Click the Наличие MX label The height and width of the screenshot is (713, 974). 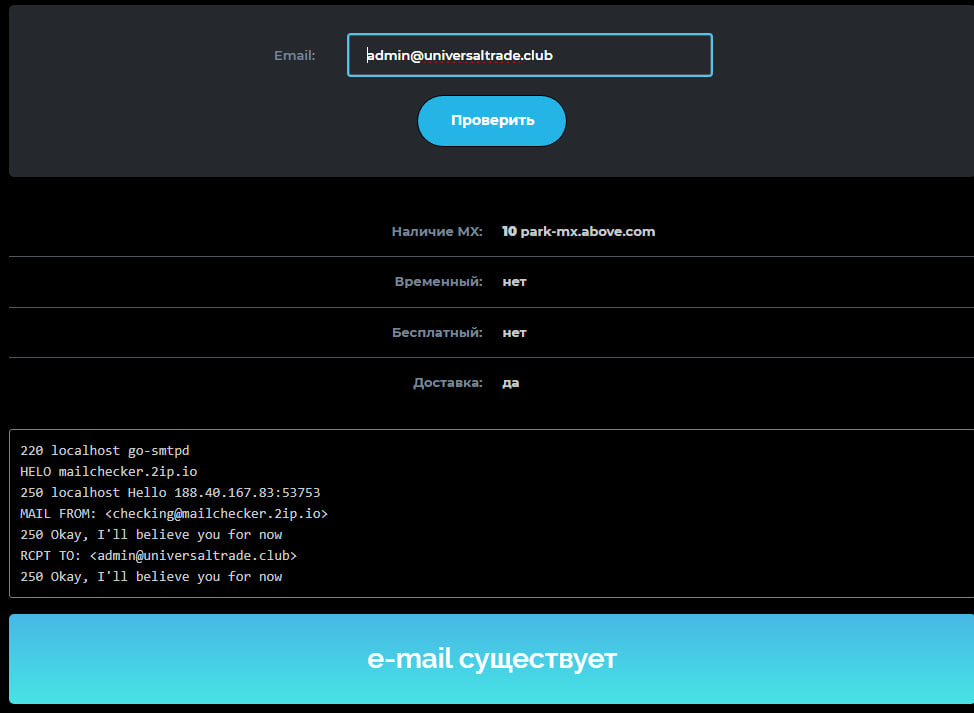437,232
